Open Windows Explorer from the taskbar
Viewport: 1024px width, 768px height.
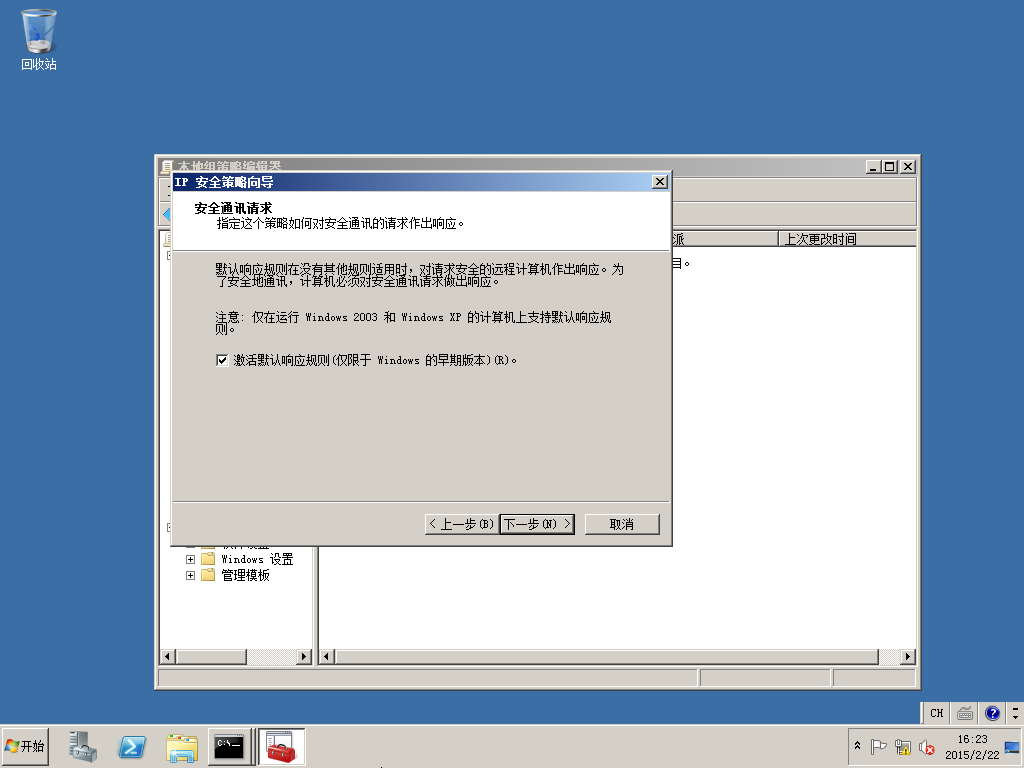click(182, 746)
